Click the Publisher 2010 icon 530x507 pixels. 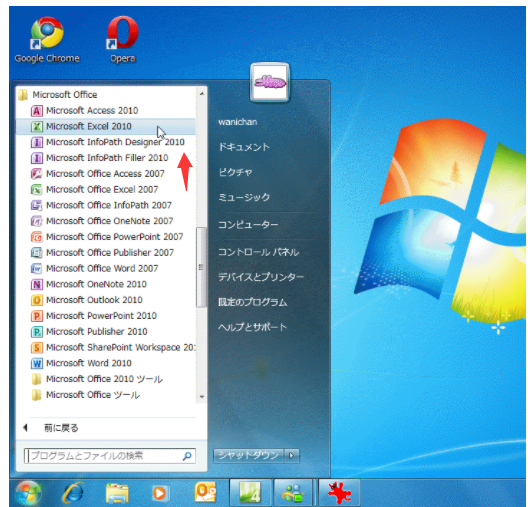pos(37,332)
